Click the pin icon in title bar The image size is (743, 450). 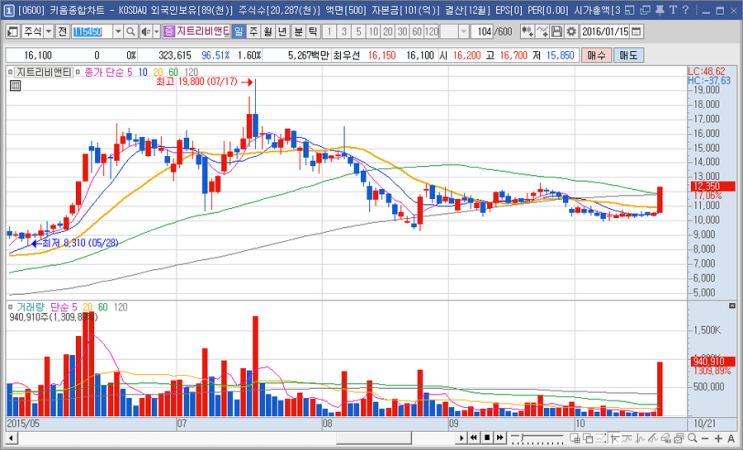click(x=660, y=10)
